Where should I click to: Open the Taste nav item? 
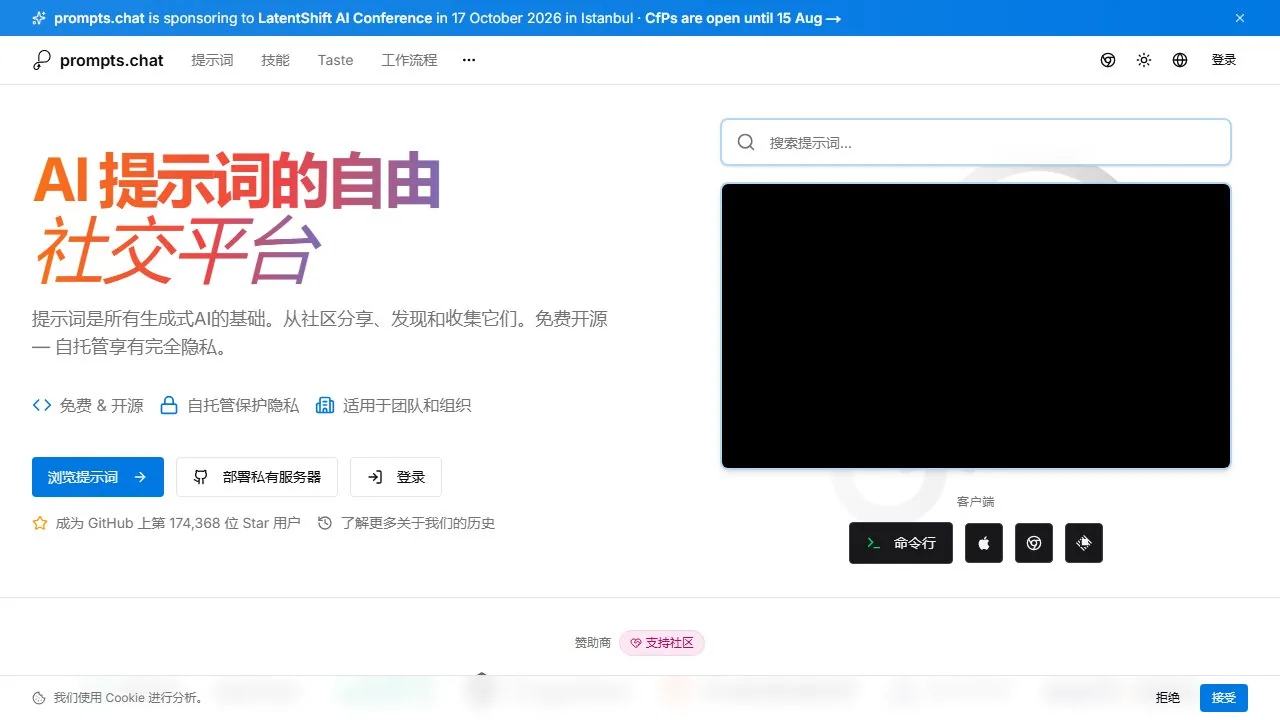(335, 60)
